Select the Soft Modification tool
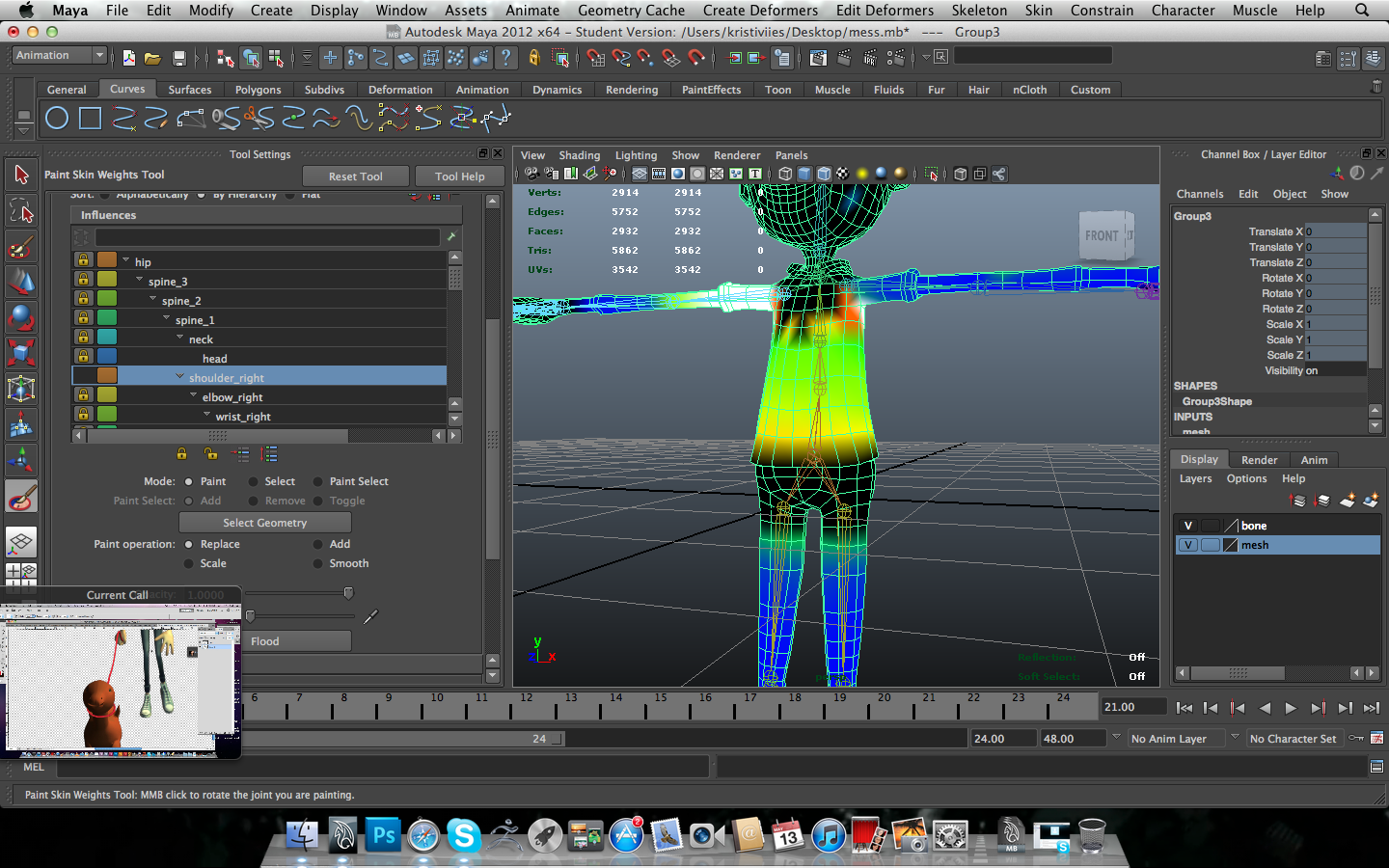This screenshot has width=1389, height=868. 21,424
